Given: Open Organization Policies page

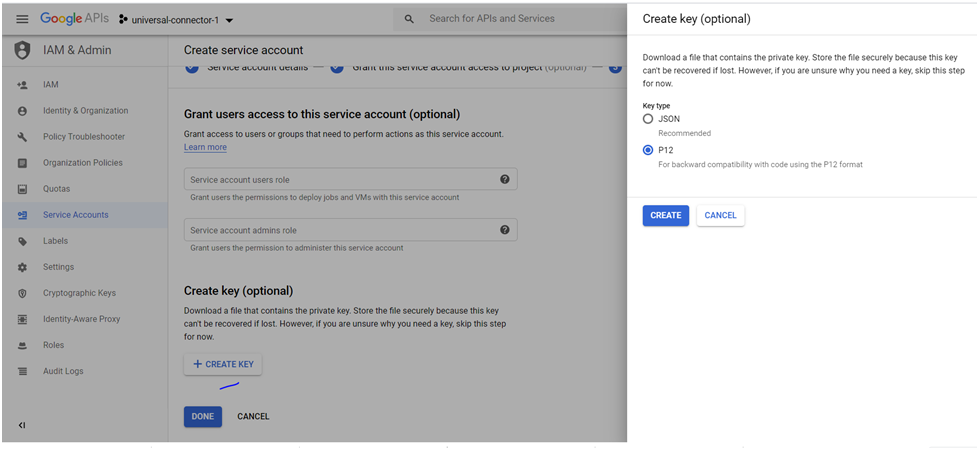Looking at the screenshot, I should pyautogui.click(x=82, y=162).
